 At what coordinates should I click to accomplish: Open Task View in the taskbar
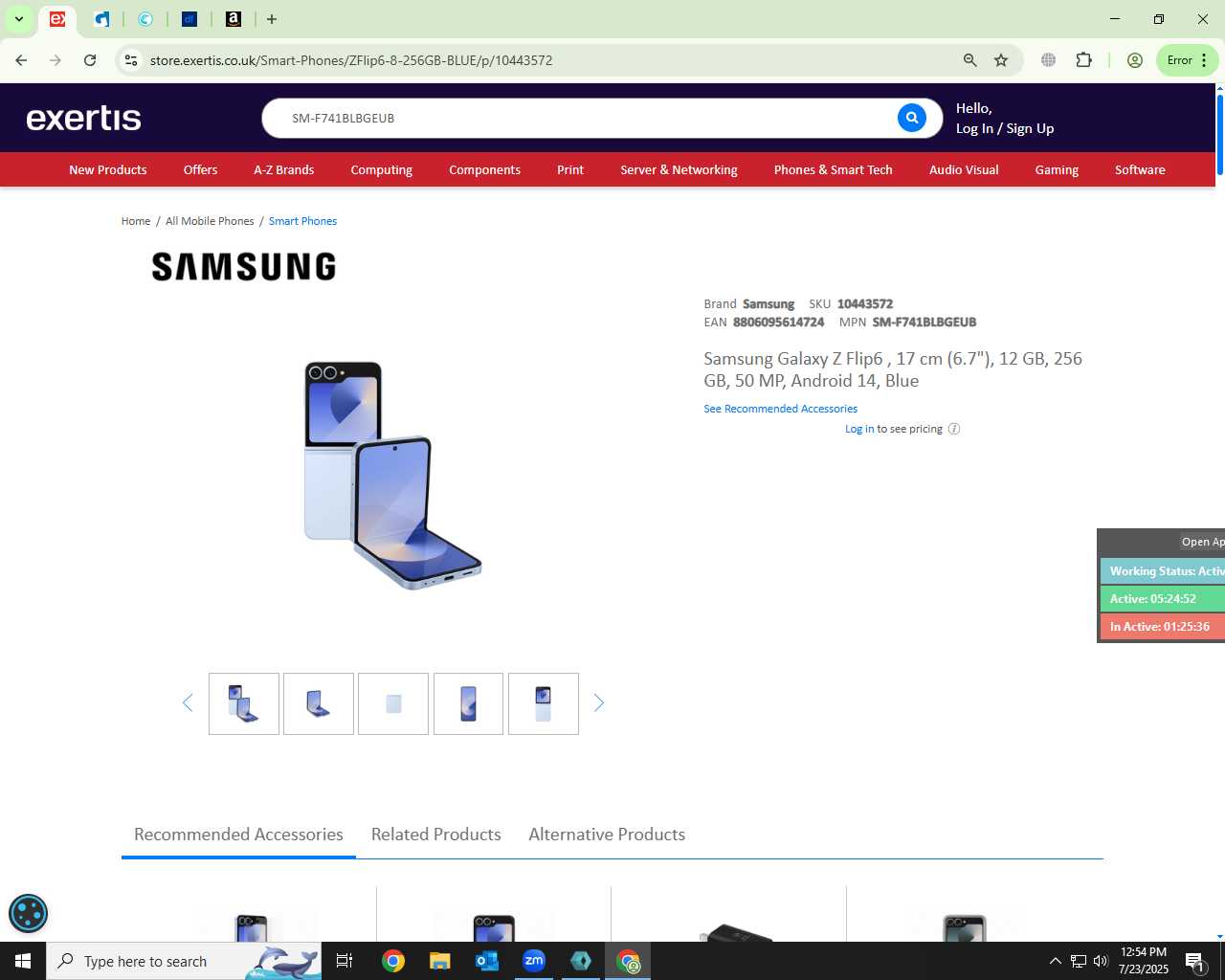tap(345, 961)
